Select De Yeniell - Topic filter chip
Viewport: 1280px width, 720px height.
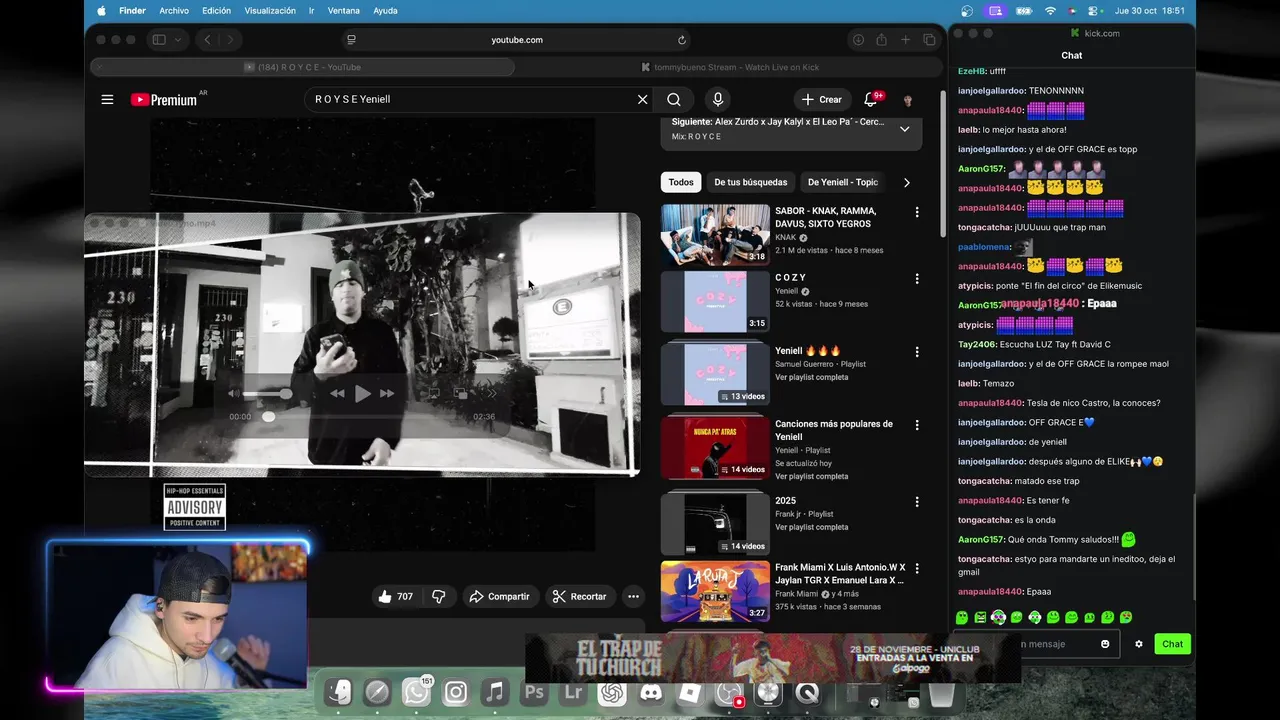843,182
